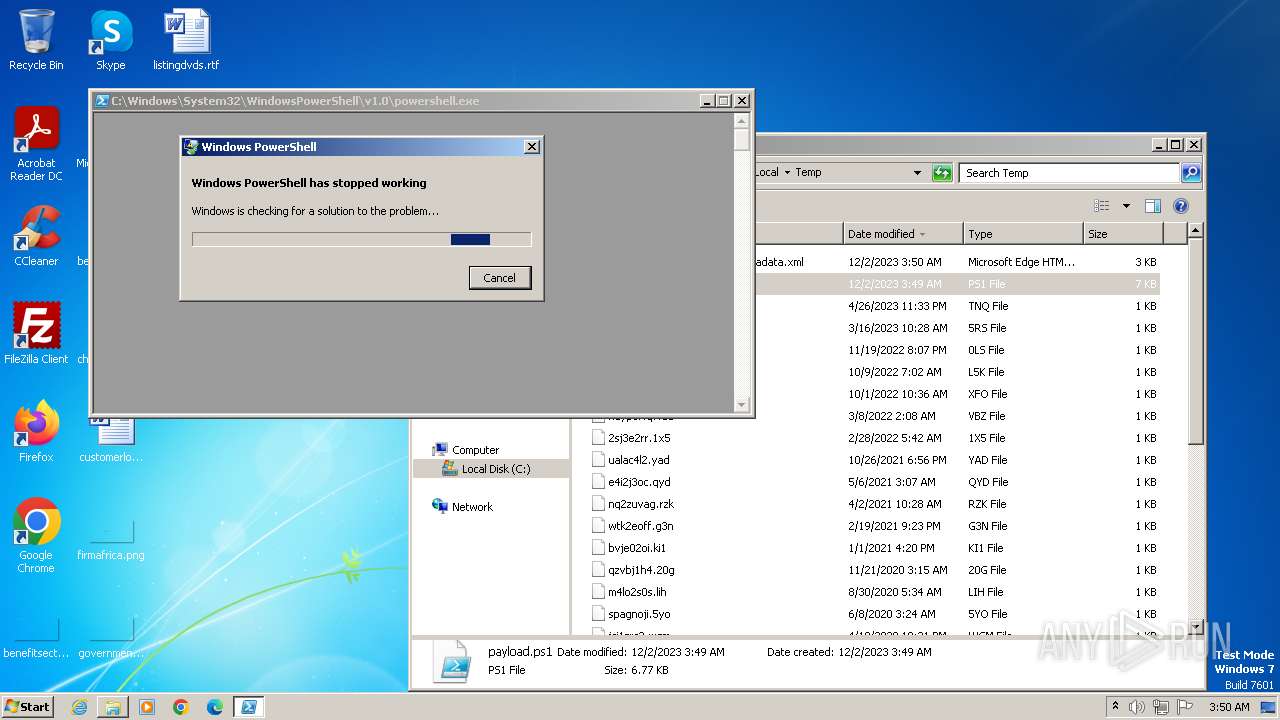Click the TNQ File type cell
The width and height of the screenshot is (1280, 720).
[x=988, y=306]
